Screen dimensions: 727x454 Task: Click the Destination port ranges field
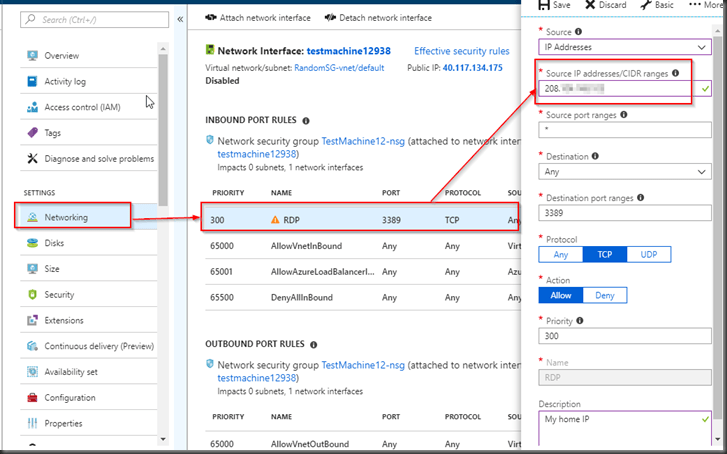[x=625, y=212]
